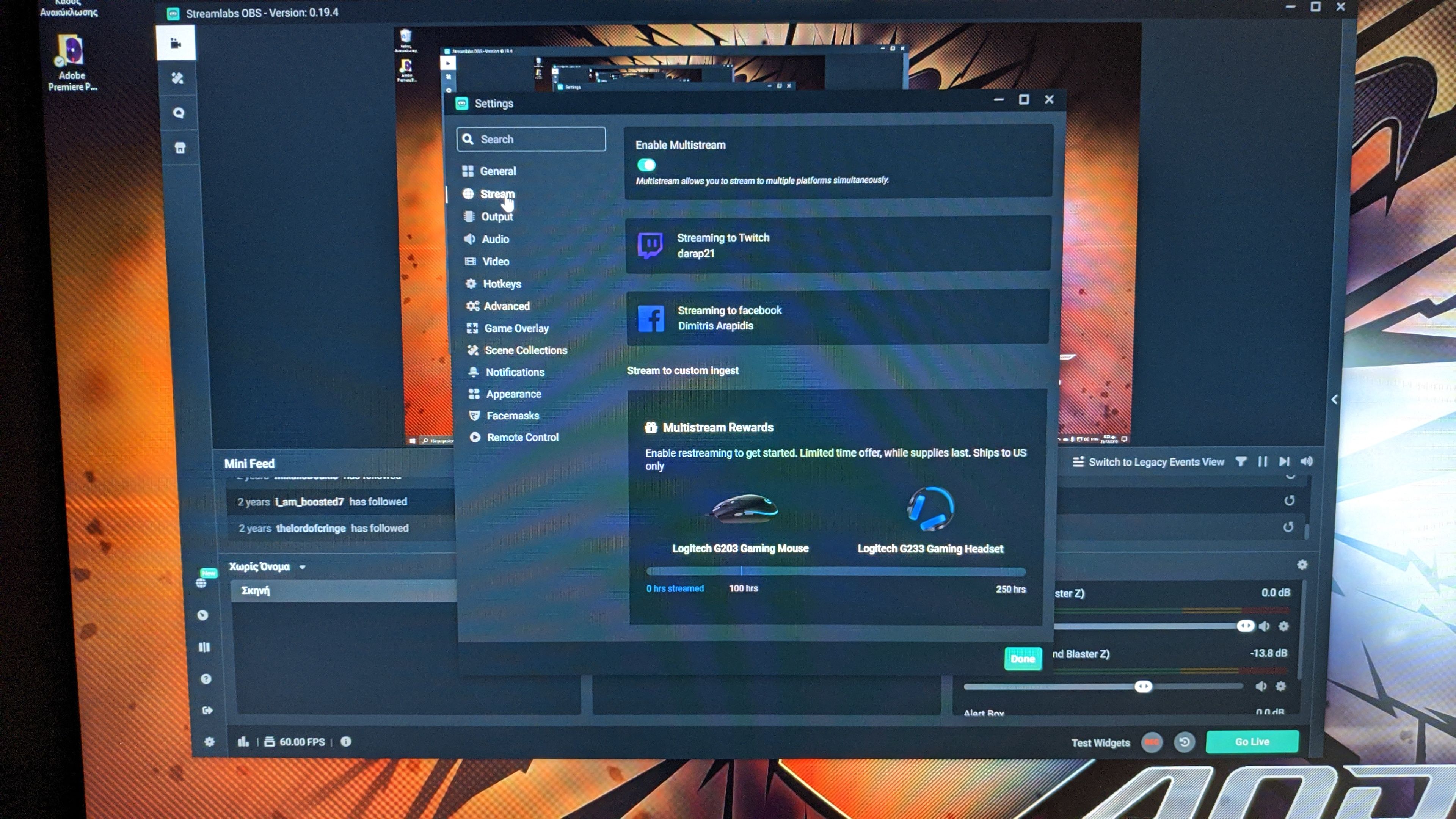The width and height of the screenshot is (1456, 819).
Task: Mute the 0.0 dB audio source
Action: coord(1265,626)
